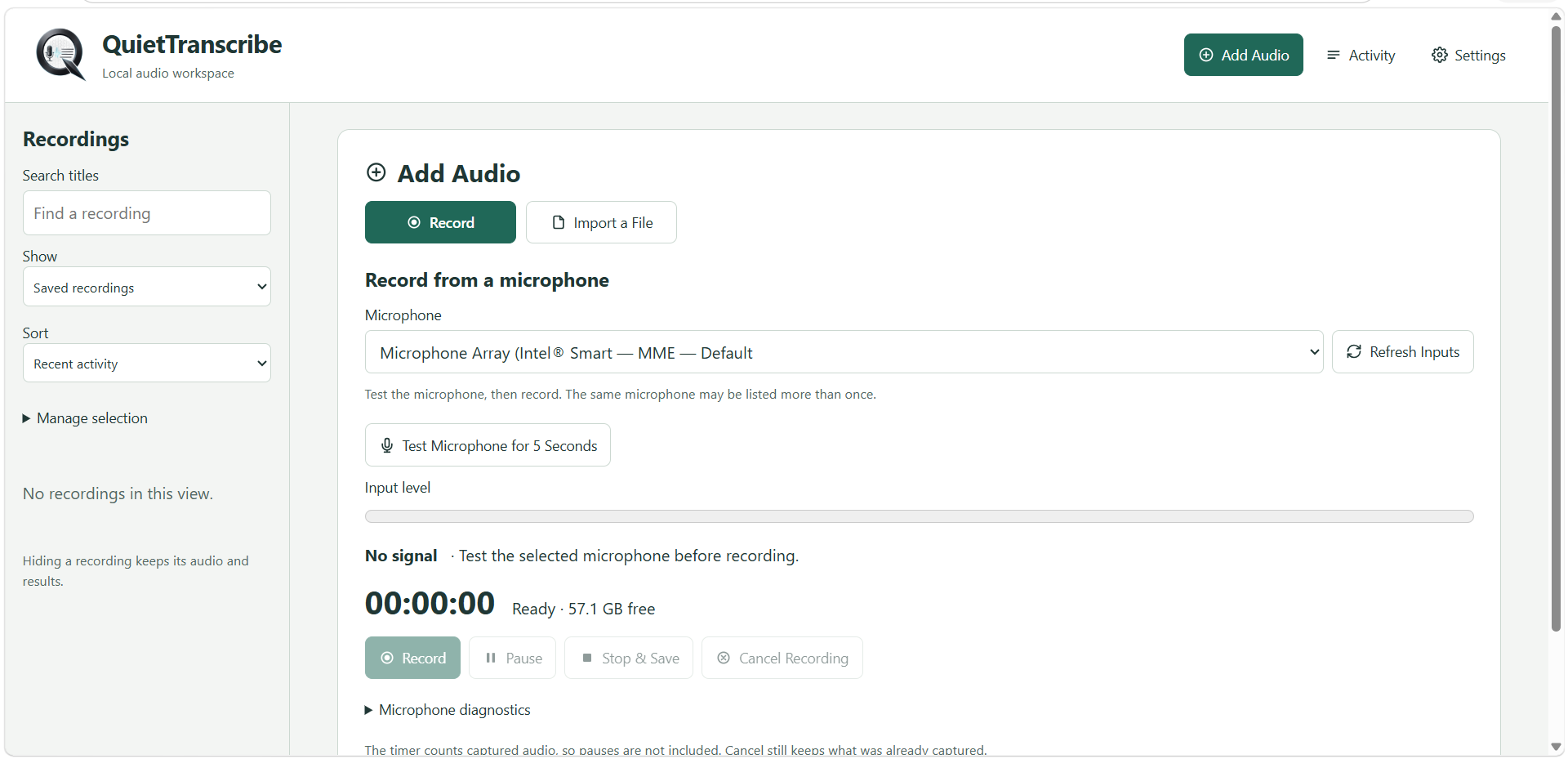Click the record dot icon in the Record tab

pos(414,222)
